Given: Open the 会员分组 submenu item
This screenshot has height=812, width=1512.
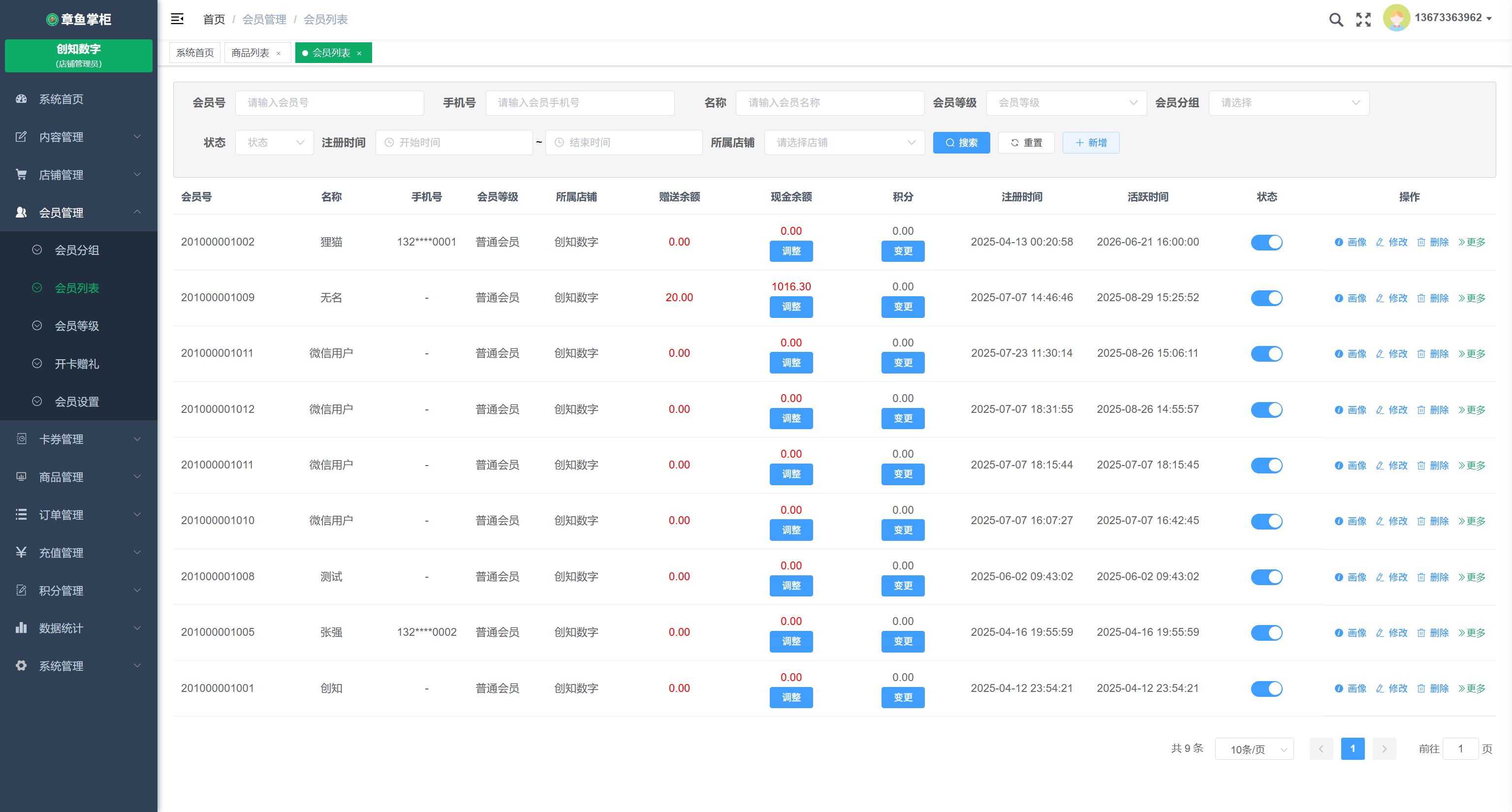Looking at the screenshot, I should [79, 250].
